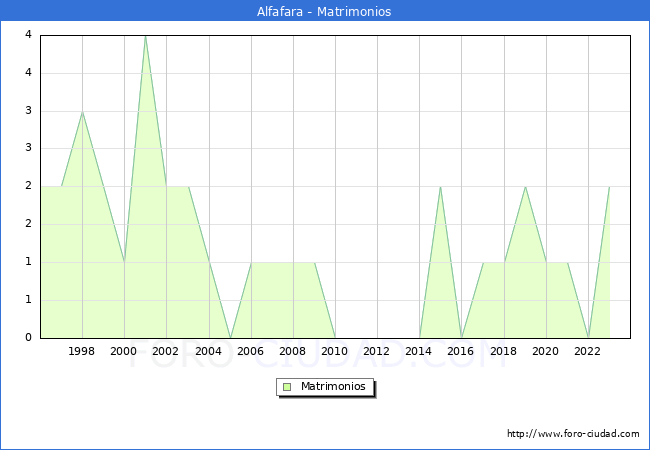Click the 2019 peak data point

525,187
